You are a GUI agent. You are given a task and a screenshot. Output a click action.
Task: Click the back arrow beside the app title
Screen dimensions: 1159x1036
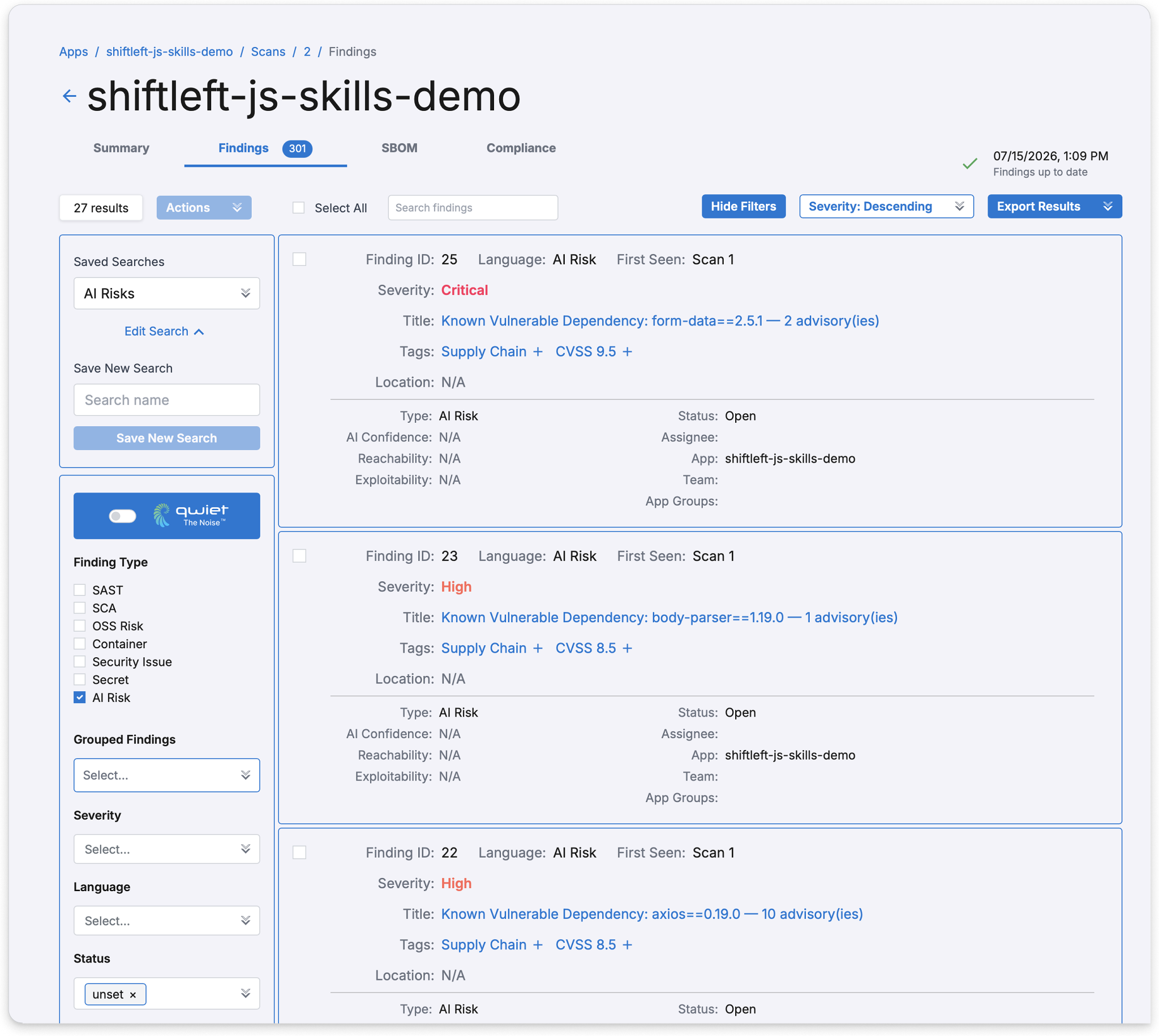pyautogui.click(x=69, y=96)
